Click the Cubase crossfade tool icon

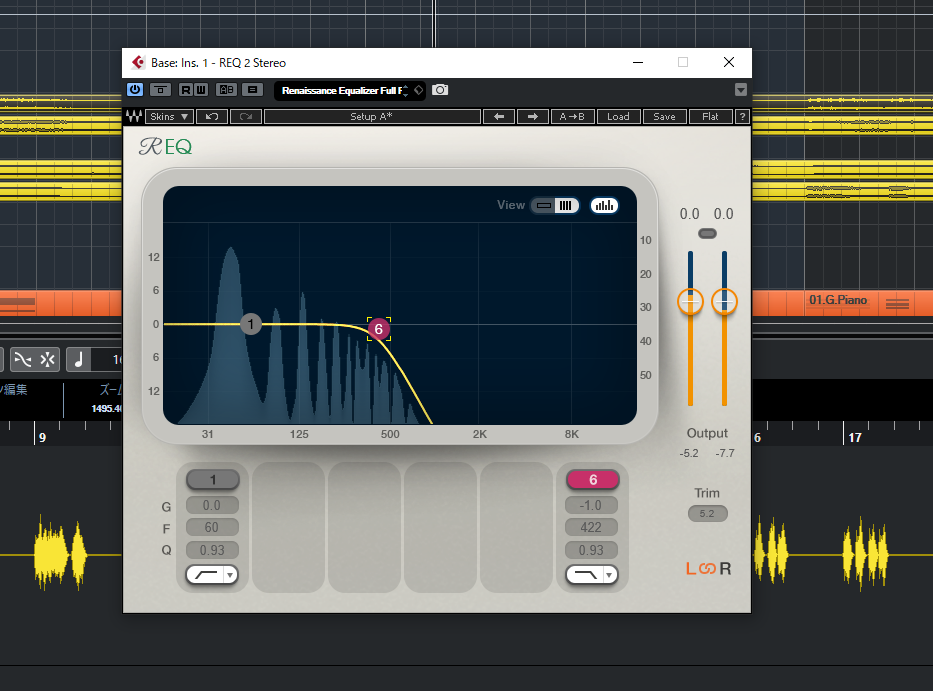(x=23, y=359)
